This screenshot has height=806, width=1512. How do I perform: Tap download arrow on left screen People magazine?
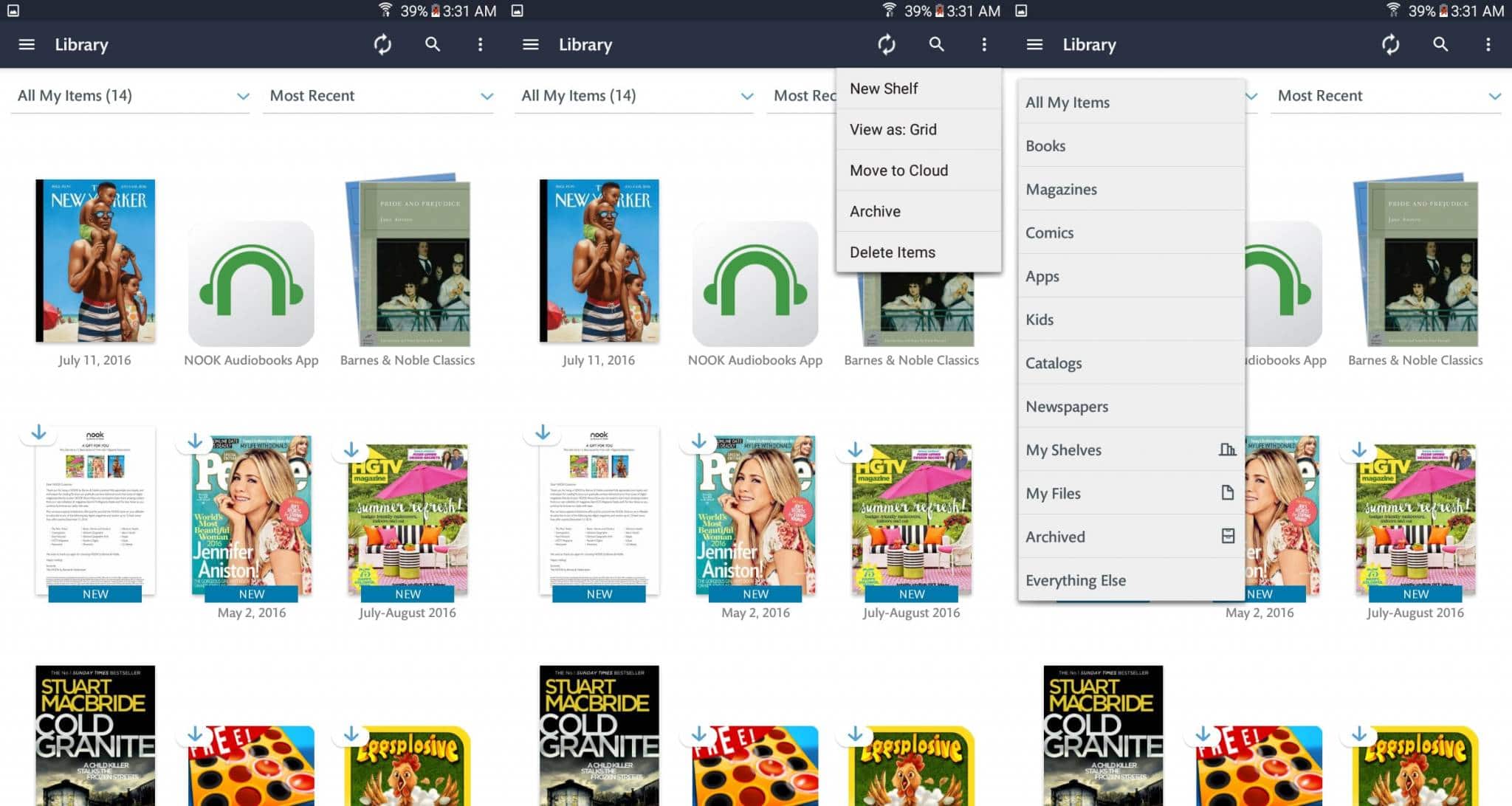point(195,441)
